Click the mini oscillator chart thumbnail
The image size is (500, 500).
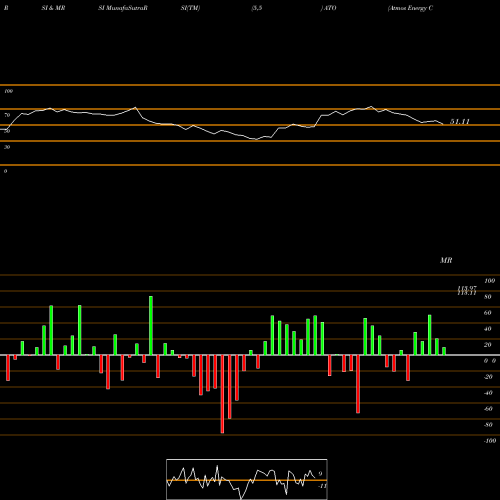coord(247,479)
